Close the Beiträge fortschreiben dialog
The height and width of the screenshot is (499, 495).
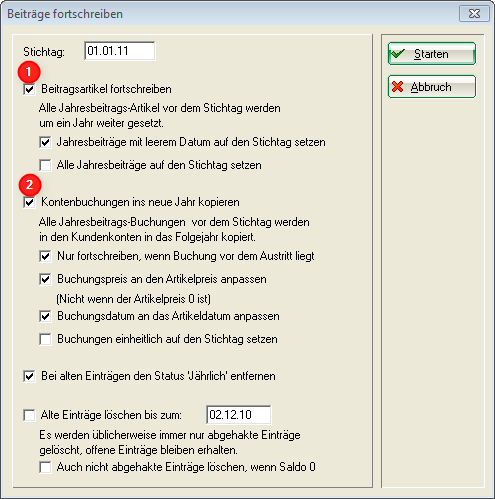[x=474, y=14]
